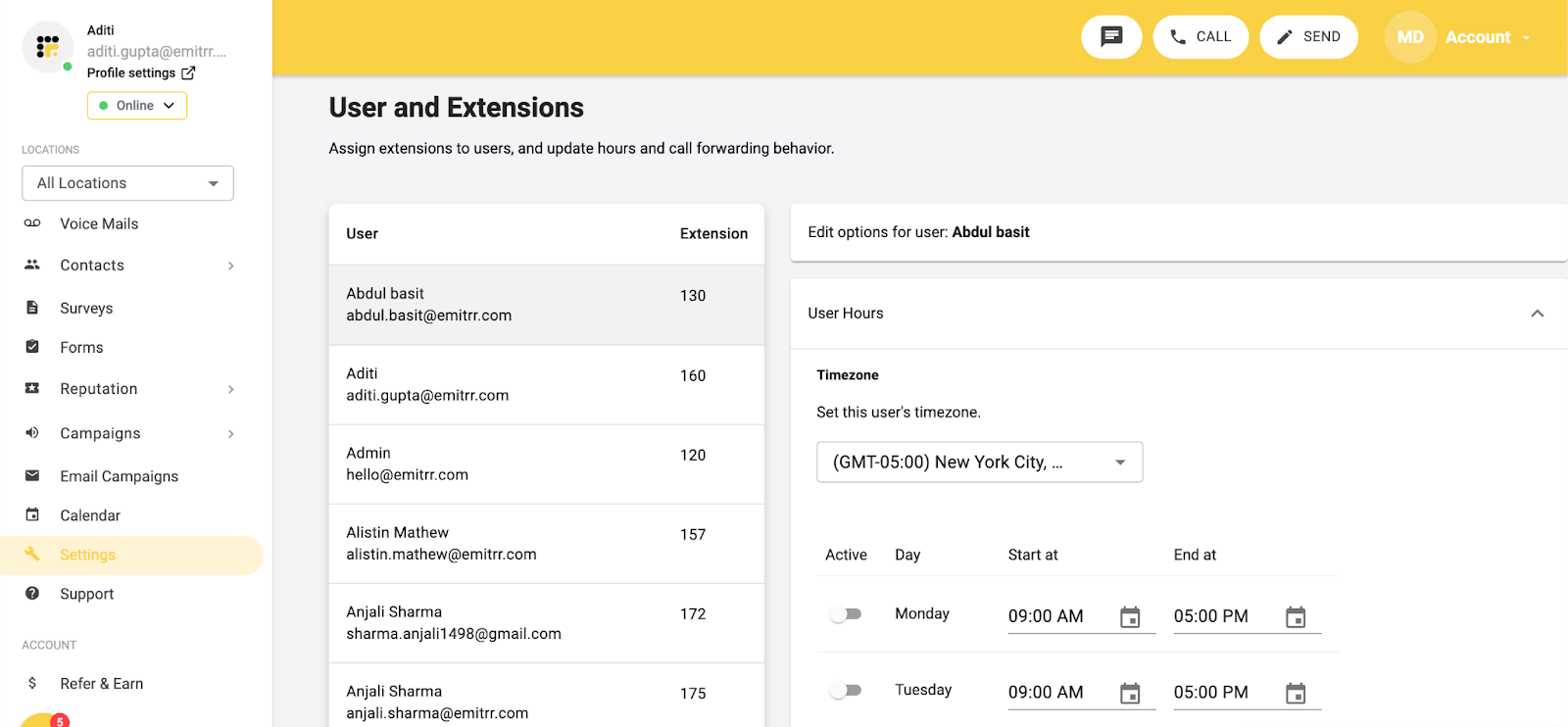Click the MD avatar circle
Viewport: 1568px width, 727px height.
1410,37
